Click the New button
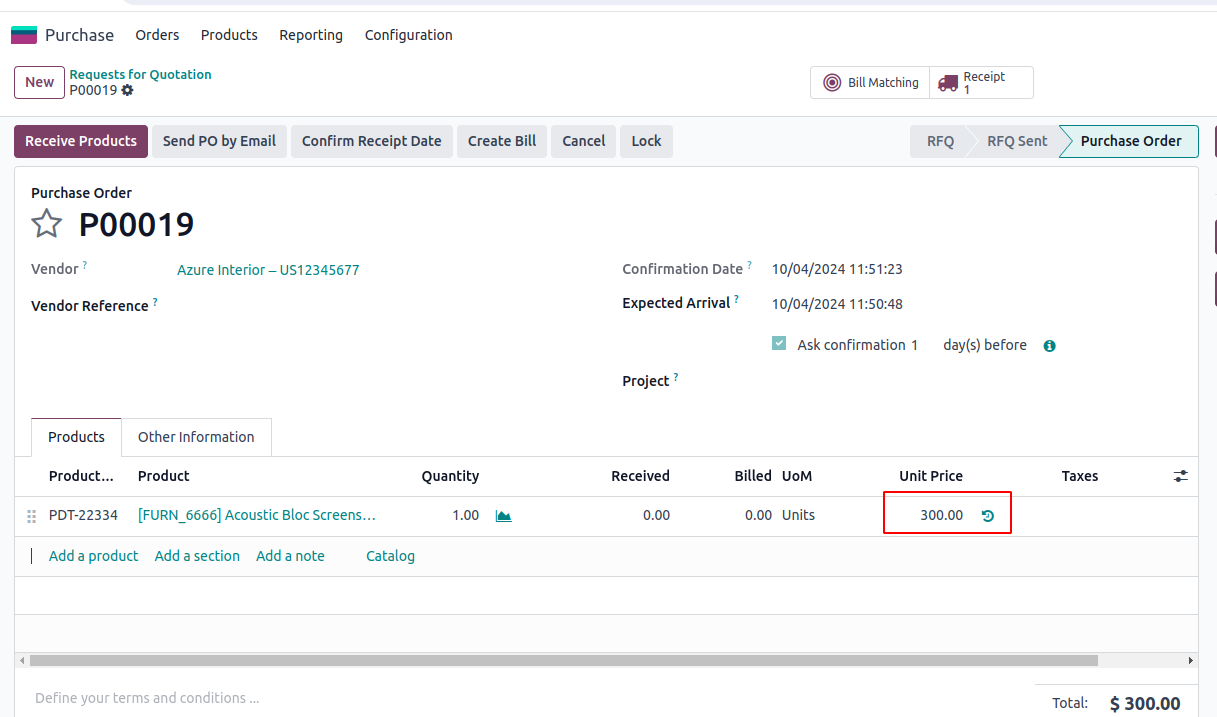The height and width of the screenshot is (717, 1217). pyautogui.click(x=40, y=82)
